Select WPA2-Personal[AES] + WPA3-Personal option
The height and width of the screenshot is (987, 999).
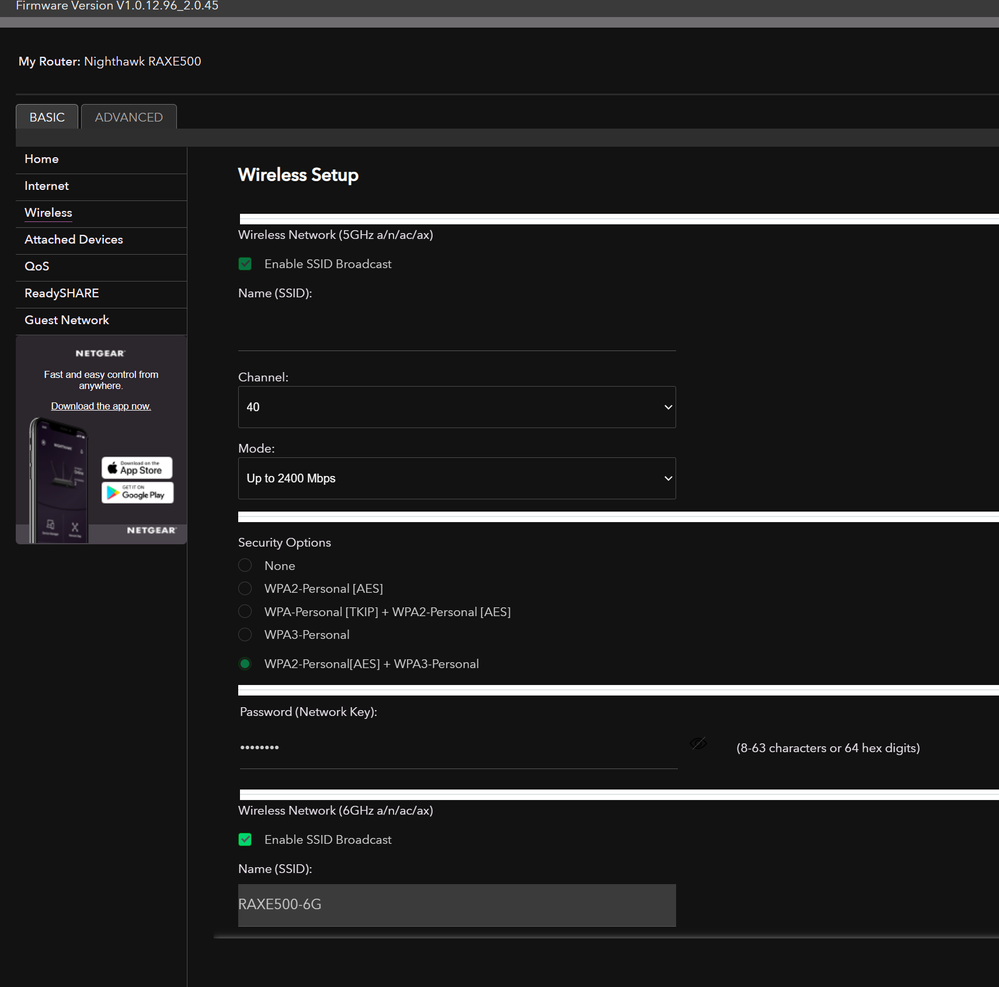point(245,664)
